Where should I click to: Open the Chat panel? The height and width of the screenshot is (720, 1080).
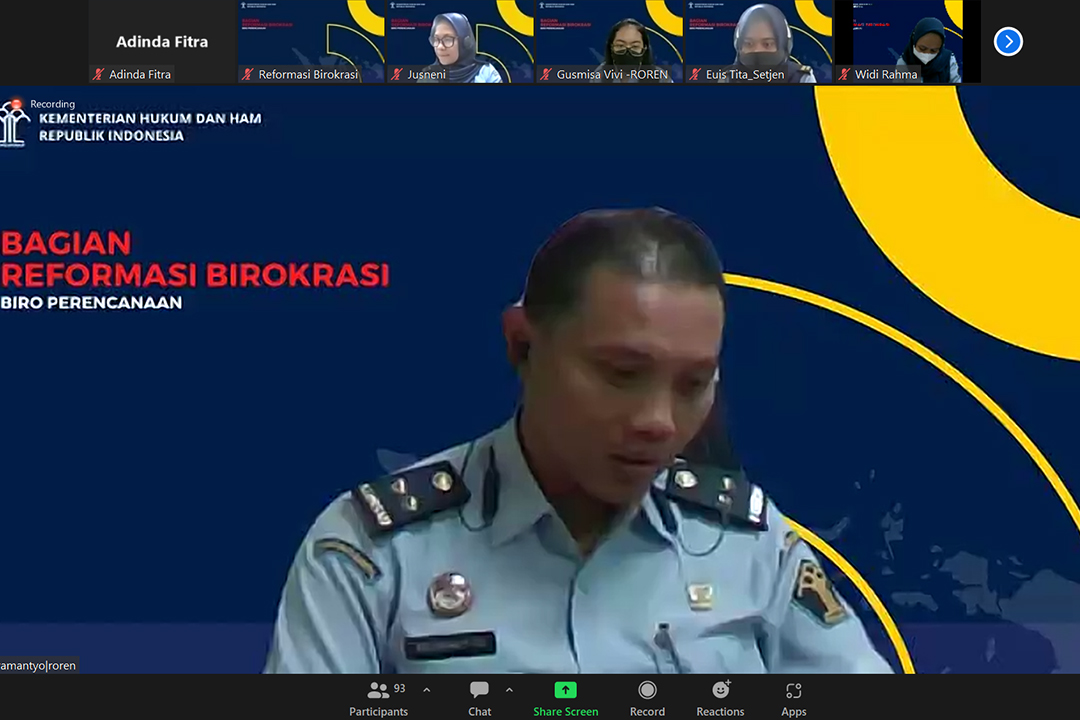[x=479, y=697]
